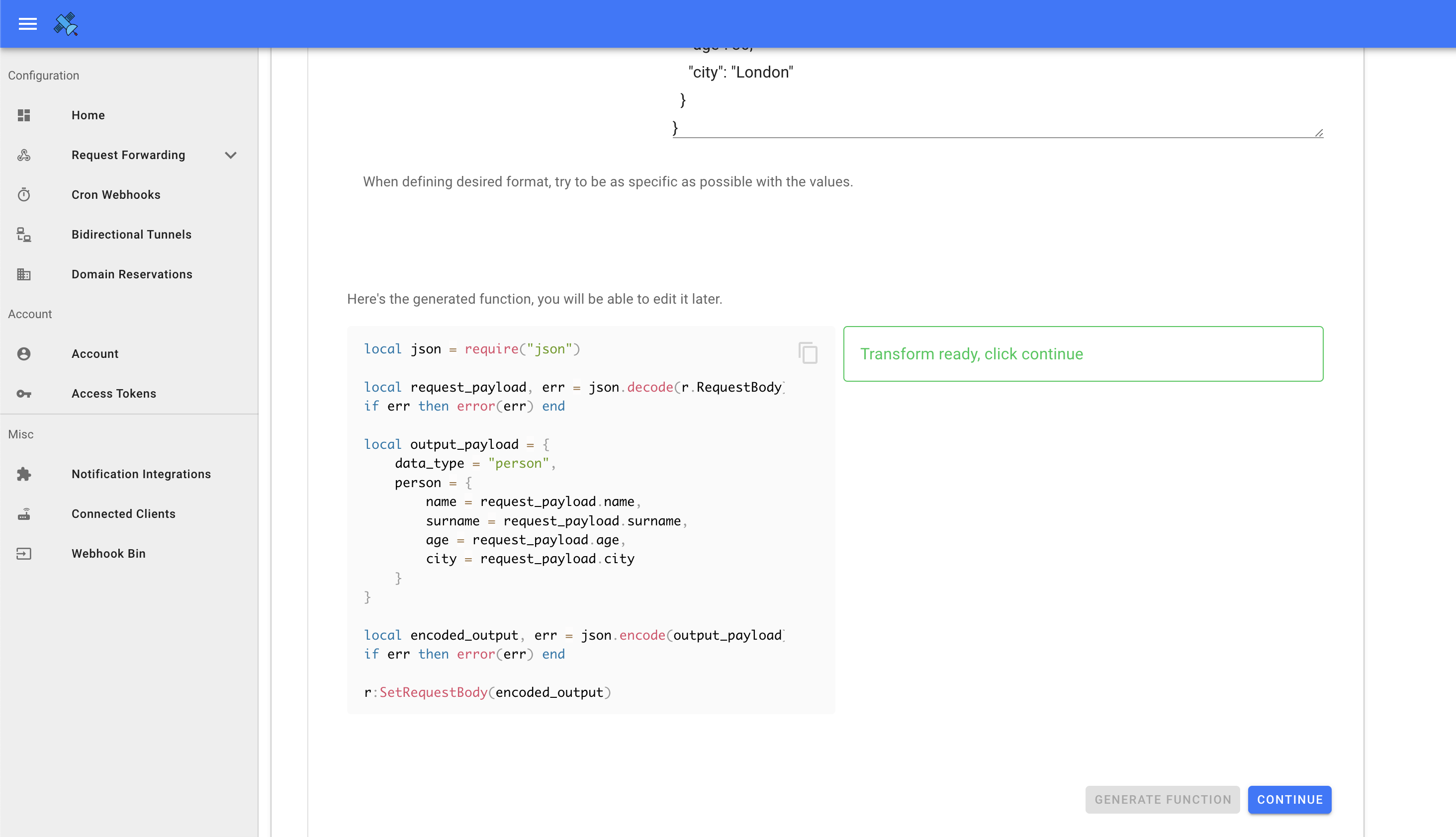1456x837 pixels.
Task: Select Request Forwarding in sidebar
Action: (x=128, y=155)
